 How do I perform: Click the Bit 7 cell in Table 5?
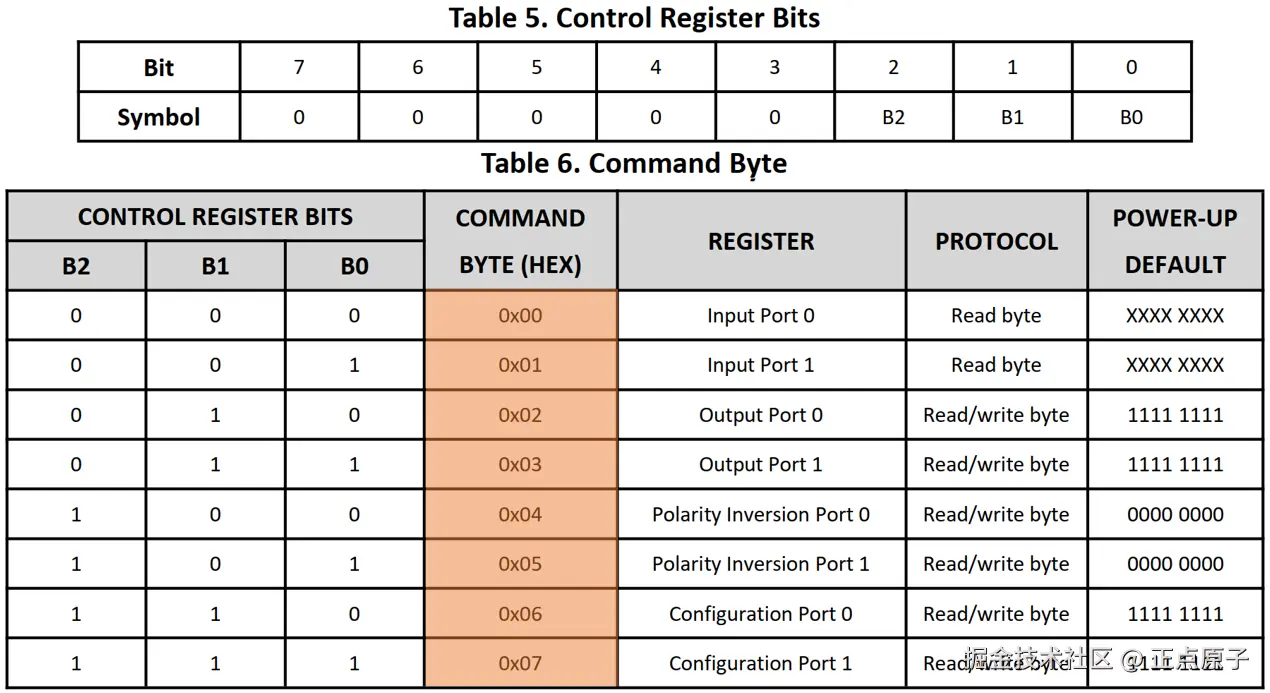(298, 67)
